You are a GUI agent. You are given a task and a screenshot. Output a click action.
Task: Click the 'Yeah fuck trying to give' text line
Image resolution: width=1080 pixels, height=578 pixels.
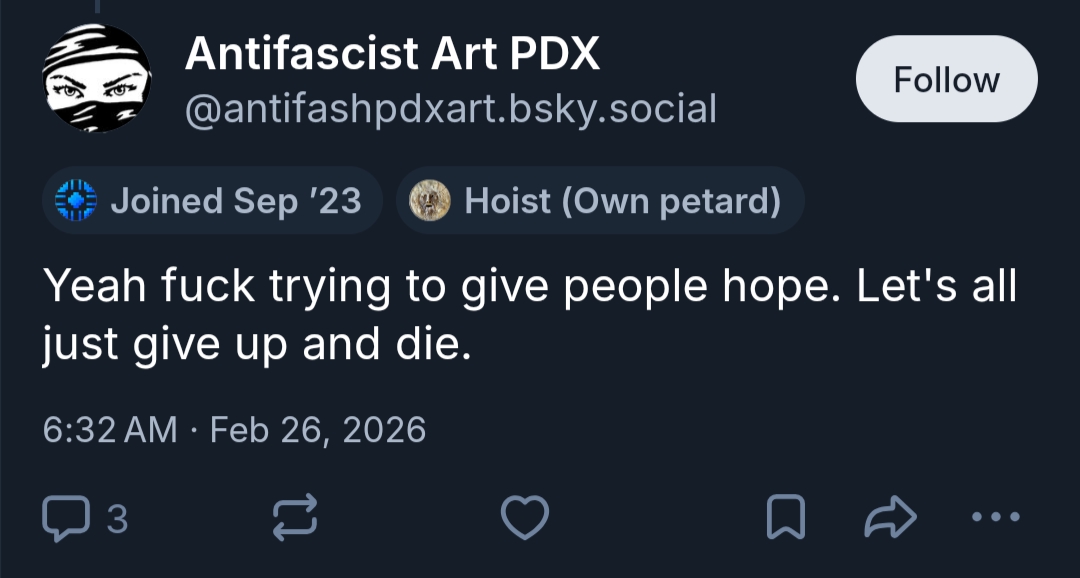(528, 288)
